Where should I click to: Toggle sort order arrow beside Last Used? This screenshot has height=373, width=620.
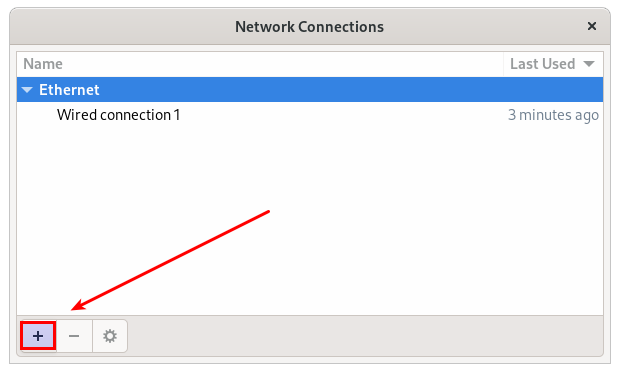pyautogui.click(x=589, y=64)
